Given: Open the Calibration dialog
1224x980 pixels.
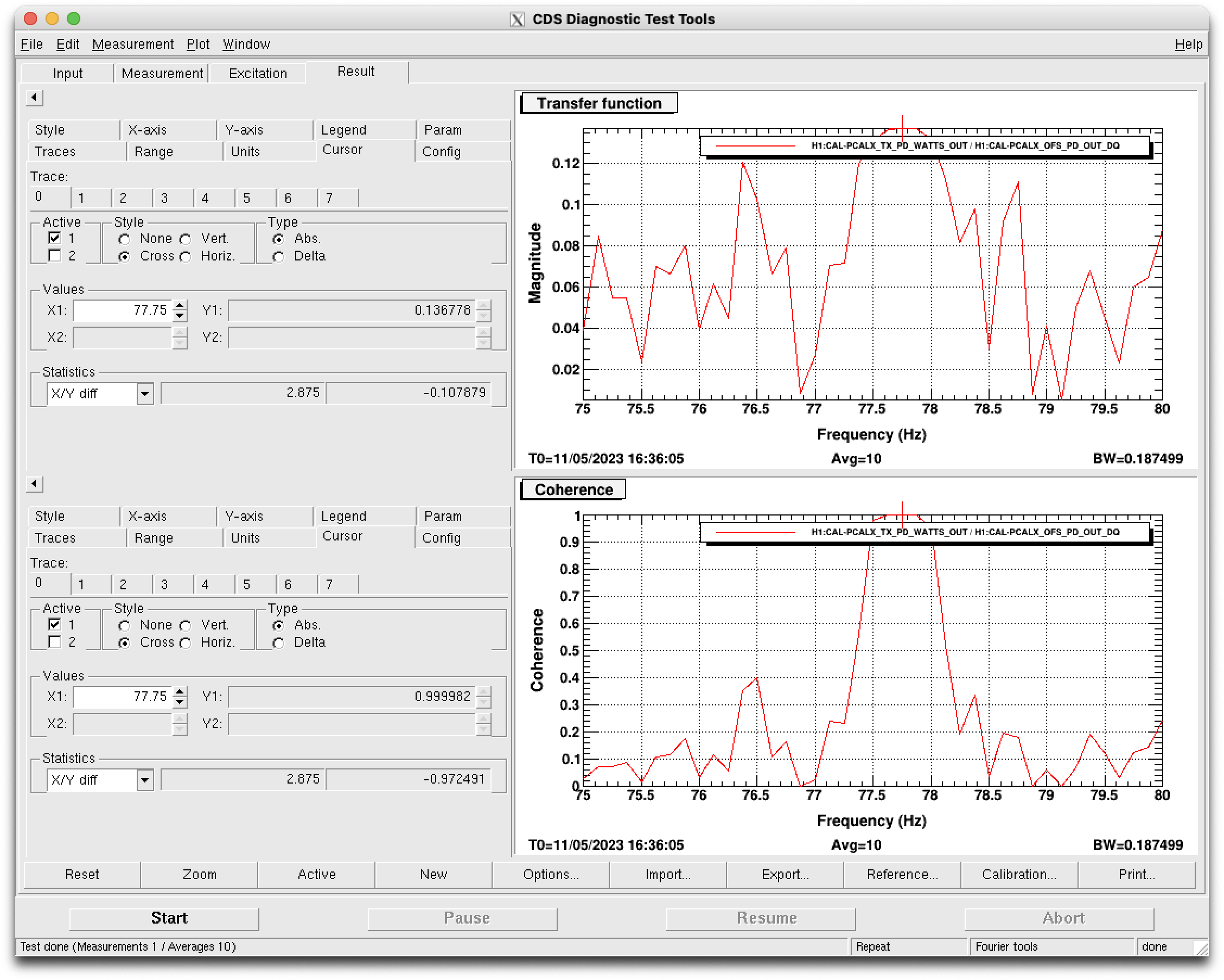Looking at the screenshot, I should click(1019, 874).
